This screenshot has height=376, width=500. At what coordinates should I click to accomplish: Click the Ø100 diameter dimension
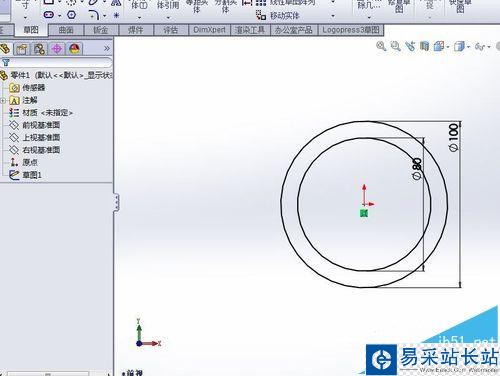(454, 138)
